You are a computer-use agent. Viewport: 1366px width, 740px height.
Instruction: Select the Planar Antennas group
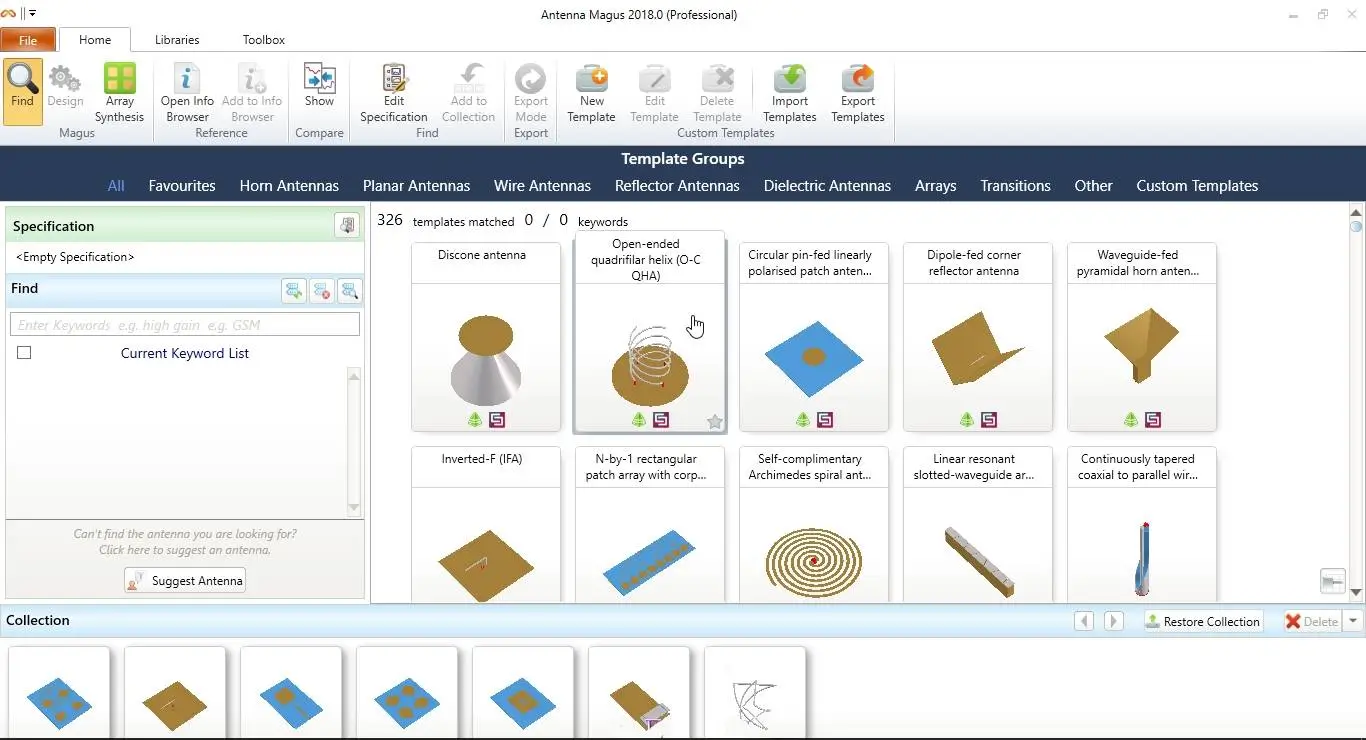(416, 186)
